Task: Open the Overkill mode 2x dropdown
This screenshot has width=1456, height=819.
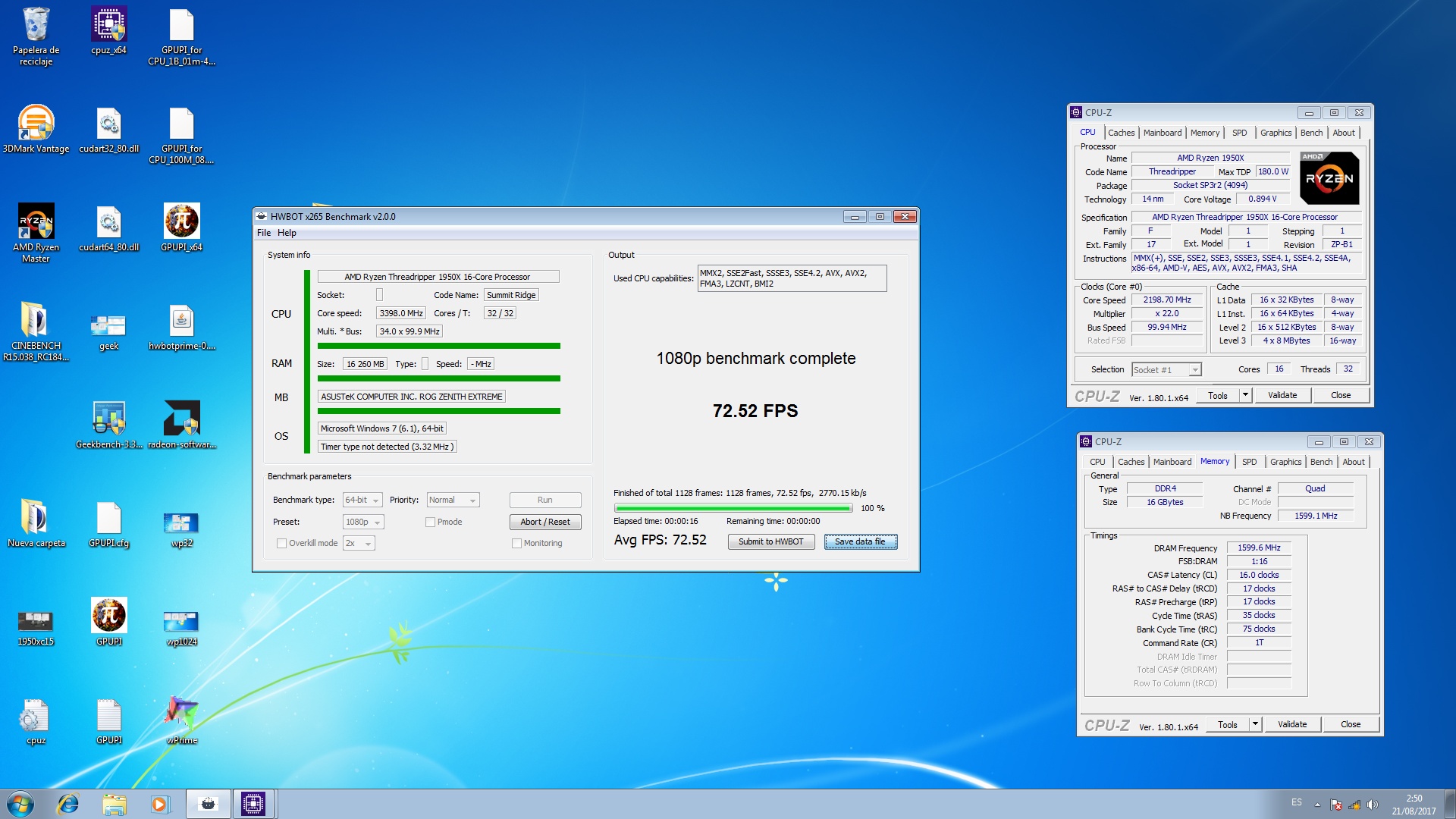Action: [359, 543]
